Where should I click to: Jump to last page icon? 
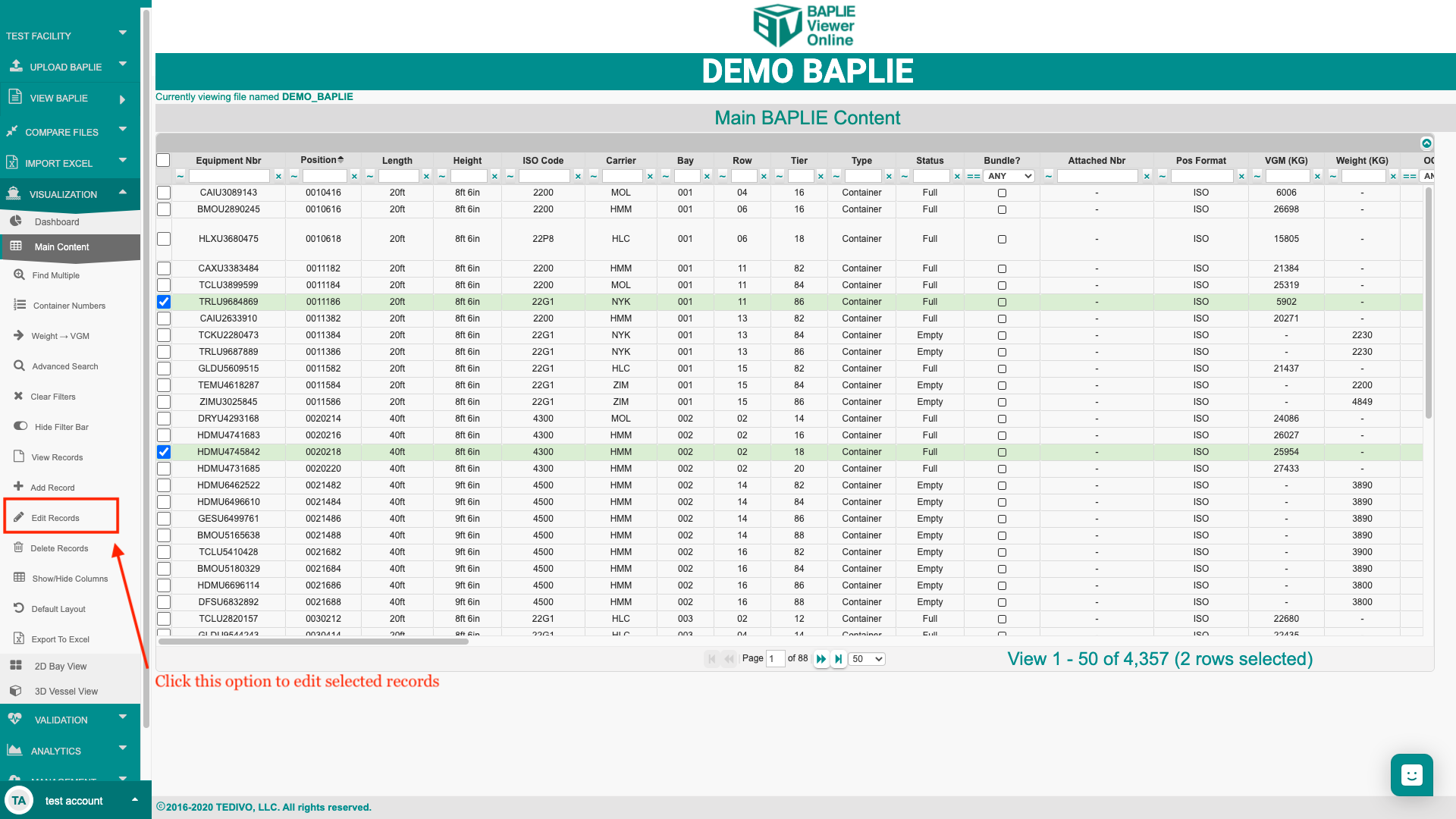[x=838, y=659]
